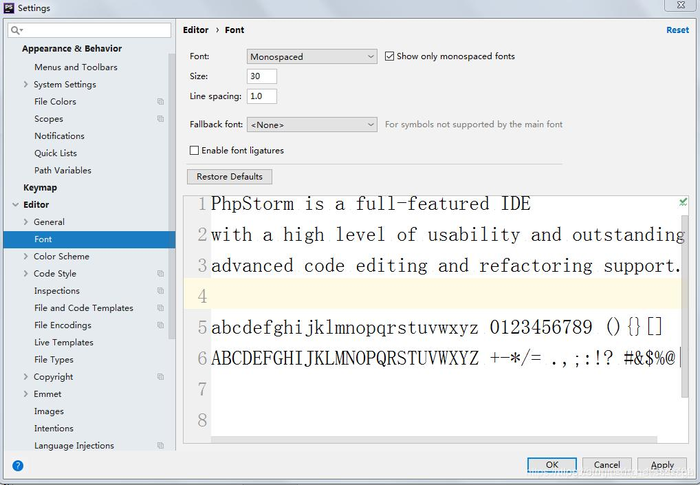Viewport: 700px width, 485px height.
Task: Click the PhpStorm icon in title bar
Action: [8, 8]
